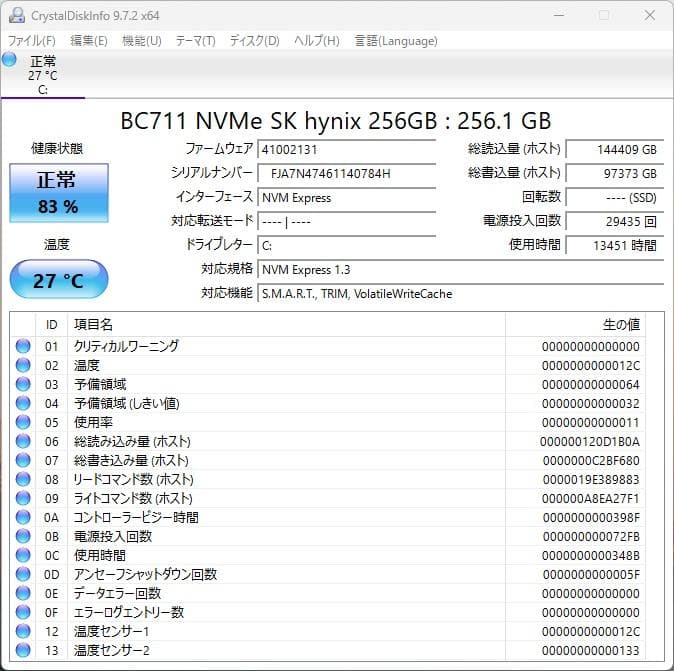
Task: Click the 対応機能 field with S.M.A.R.T., TRIM
Action: point(461,294)
